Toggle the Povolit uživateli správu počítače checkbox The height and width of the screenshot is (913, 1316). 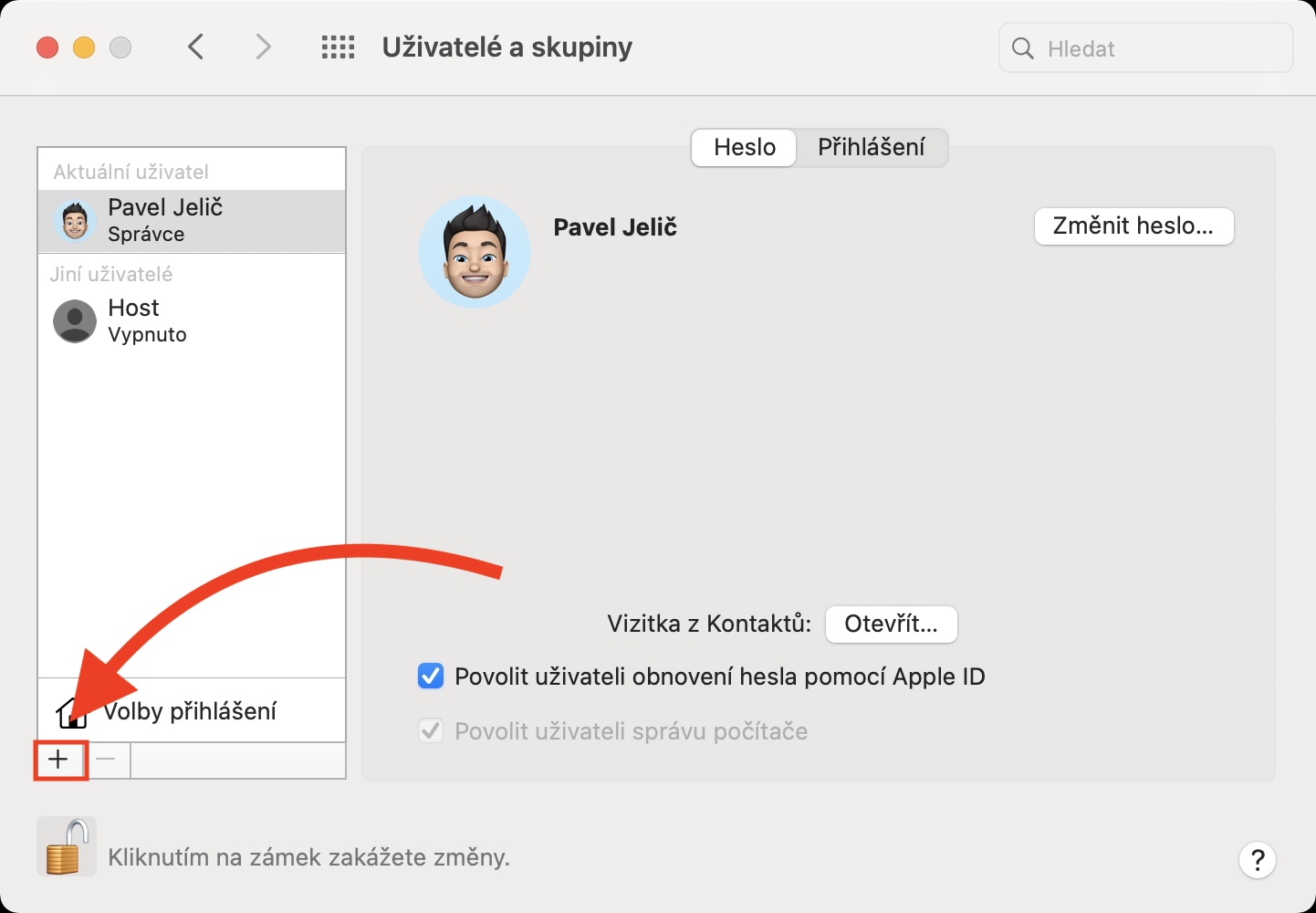(431, 731)
